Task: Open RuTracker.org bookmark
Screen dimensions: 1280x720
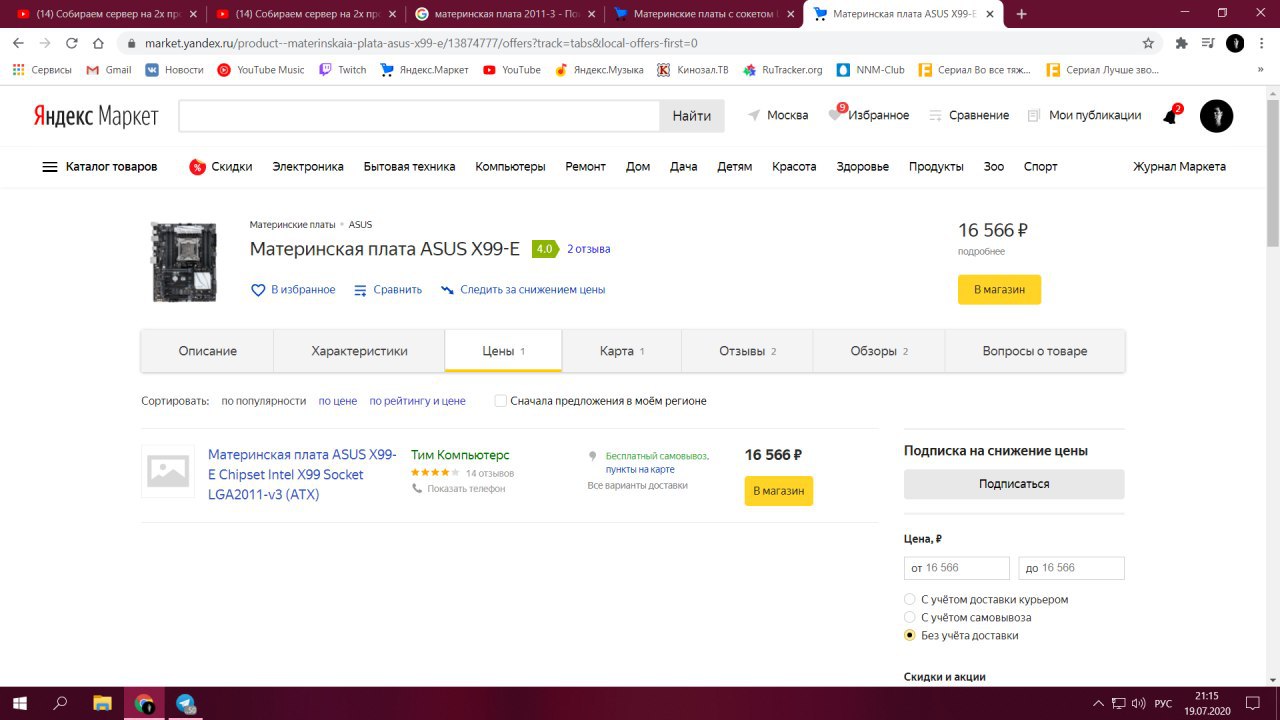Action: point(782,70)
